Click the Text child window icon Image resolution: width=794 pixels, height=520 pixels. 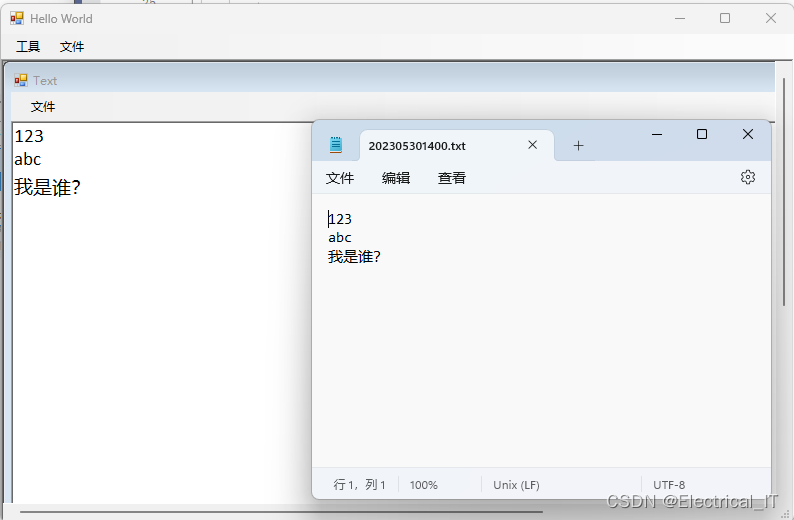[x=21, y=81]
